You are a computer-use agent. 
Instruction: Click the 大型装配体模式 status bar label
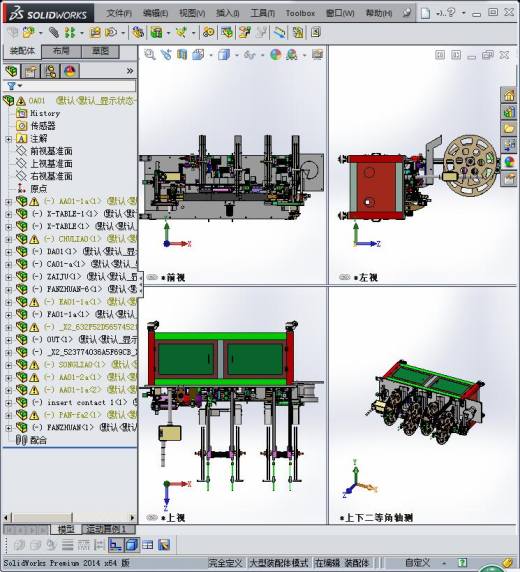[x=279, y=563]
